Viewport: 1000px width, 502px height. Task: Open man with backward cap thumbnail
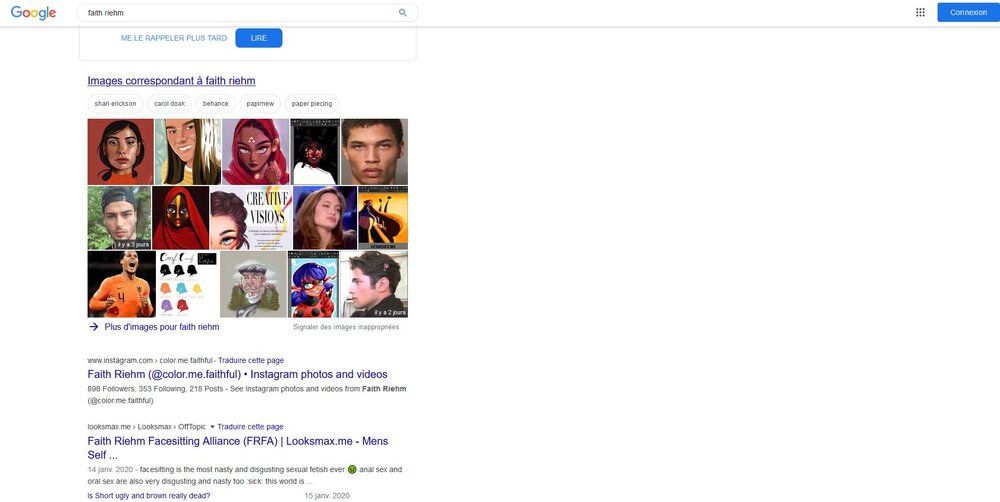119,218
